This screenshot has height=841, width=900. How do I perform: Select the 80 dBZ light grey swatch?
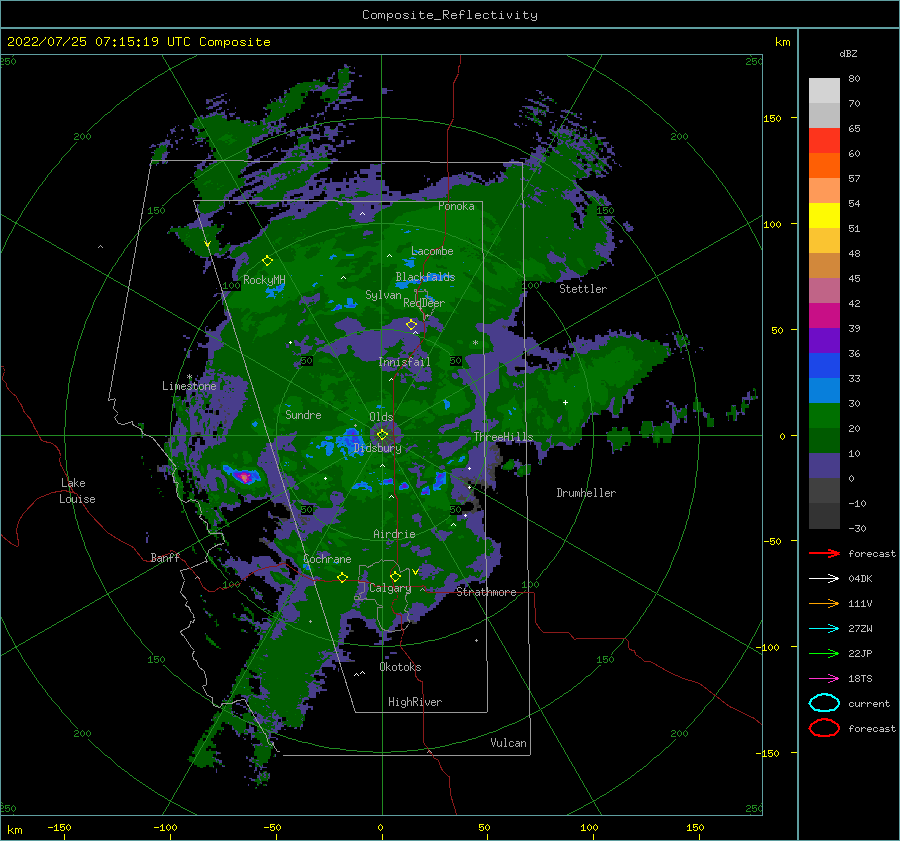(x=824, y=91)
